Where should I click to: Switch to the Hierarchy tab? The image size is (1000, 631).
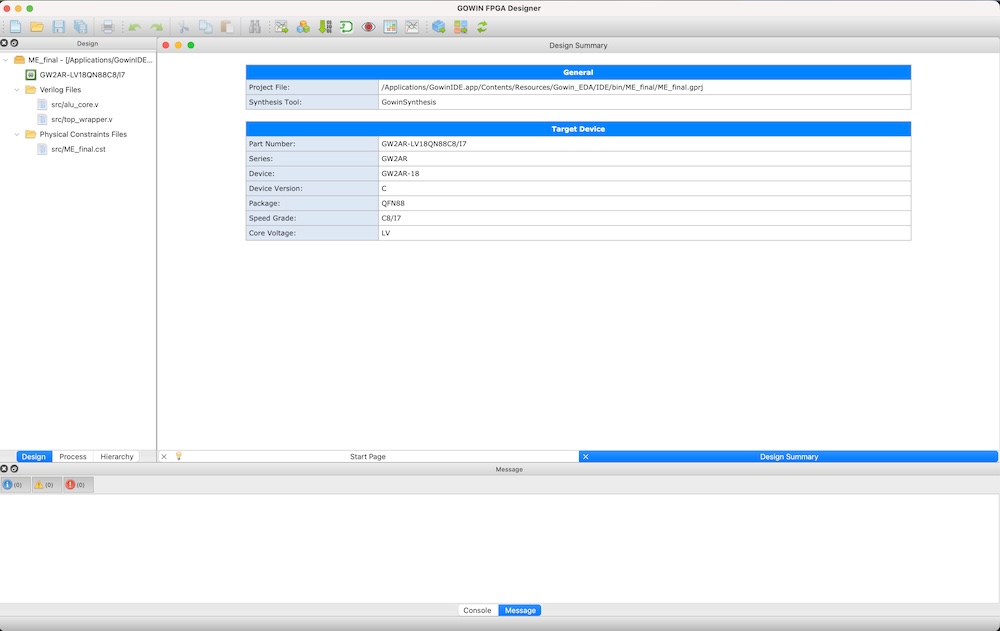point(117,457)
